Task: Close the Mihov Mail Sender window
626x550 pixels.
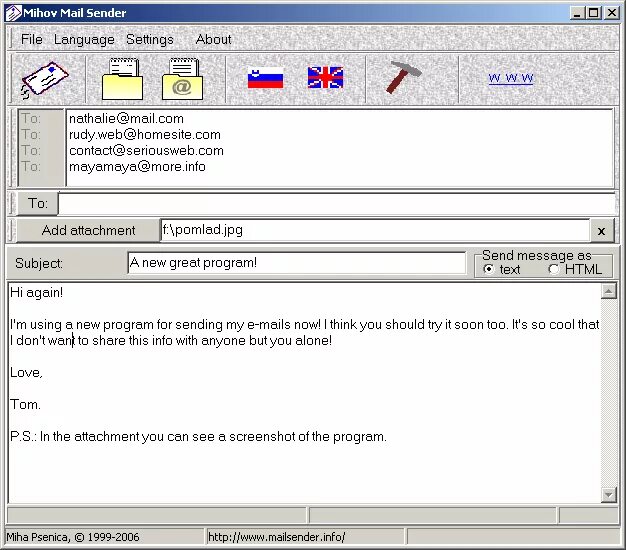Action: (x=612, y=13)
